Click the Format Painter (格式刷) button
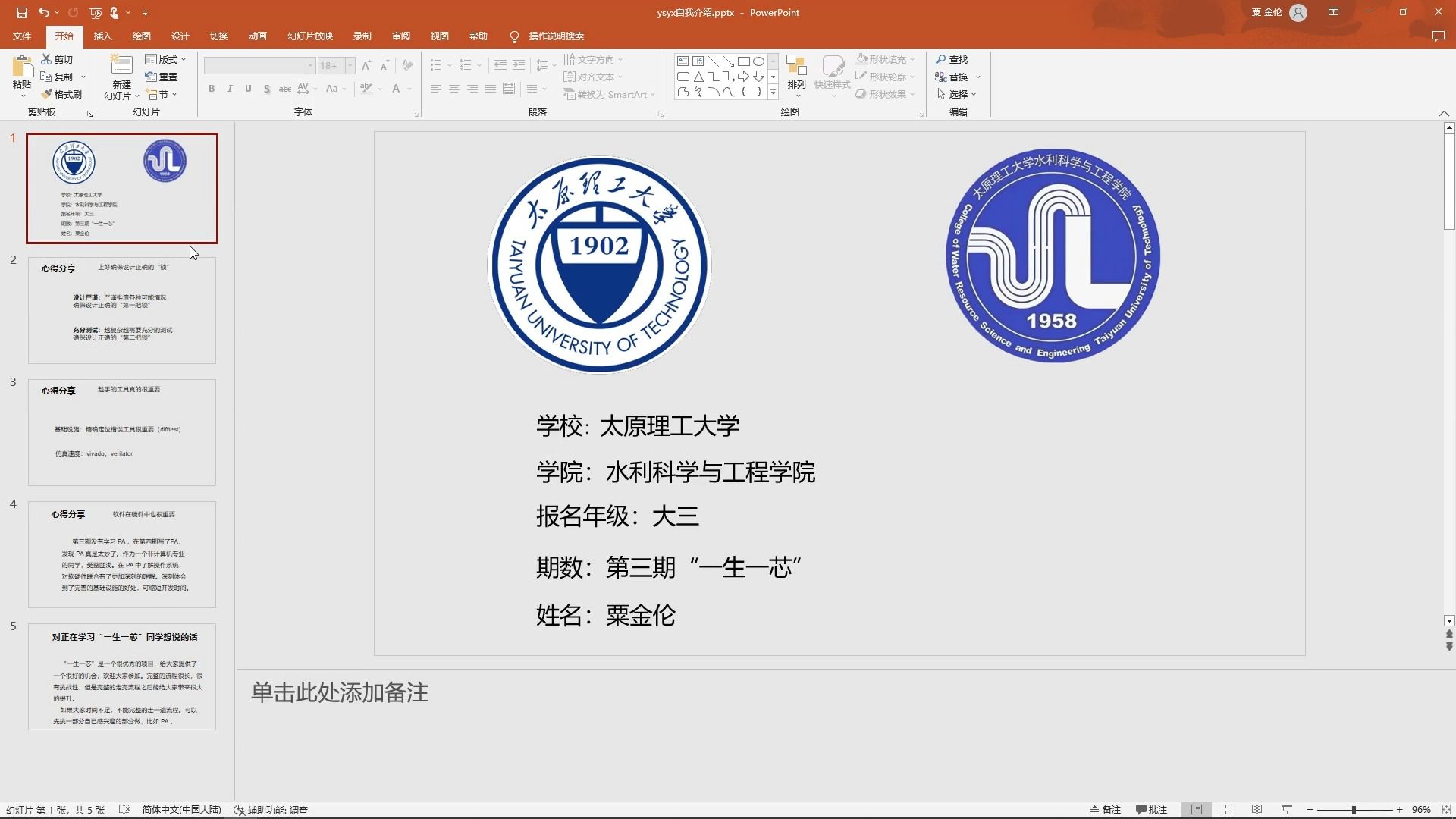Viewport: 1456px width, 819px height. point(61,94)
